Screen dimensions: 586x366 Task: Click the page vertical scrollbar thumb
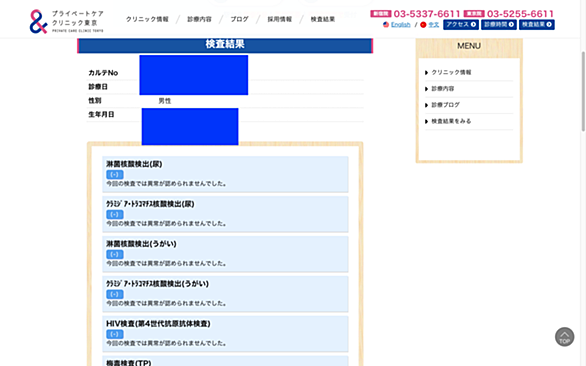coord(583,91)
